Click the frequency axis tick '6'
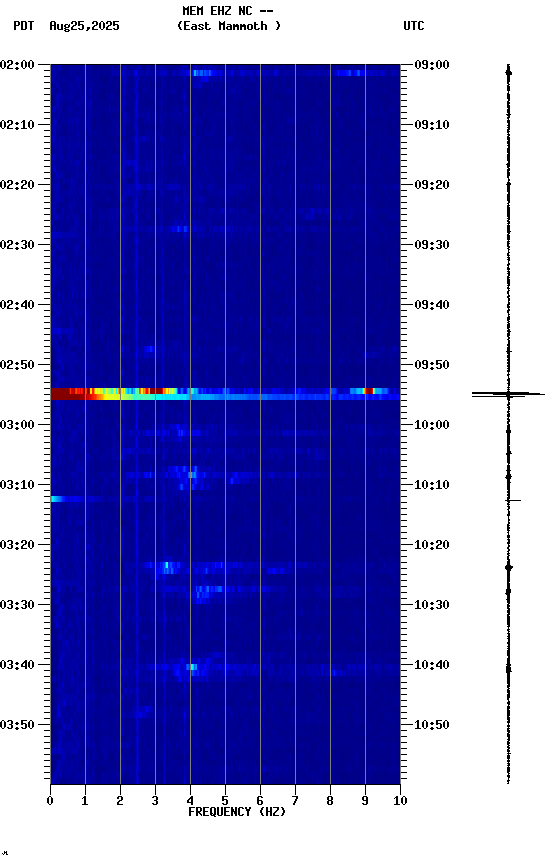The height and width of the screenshot is (864, 552). (260, 801)
